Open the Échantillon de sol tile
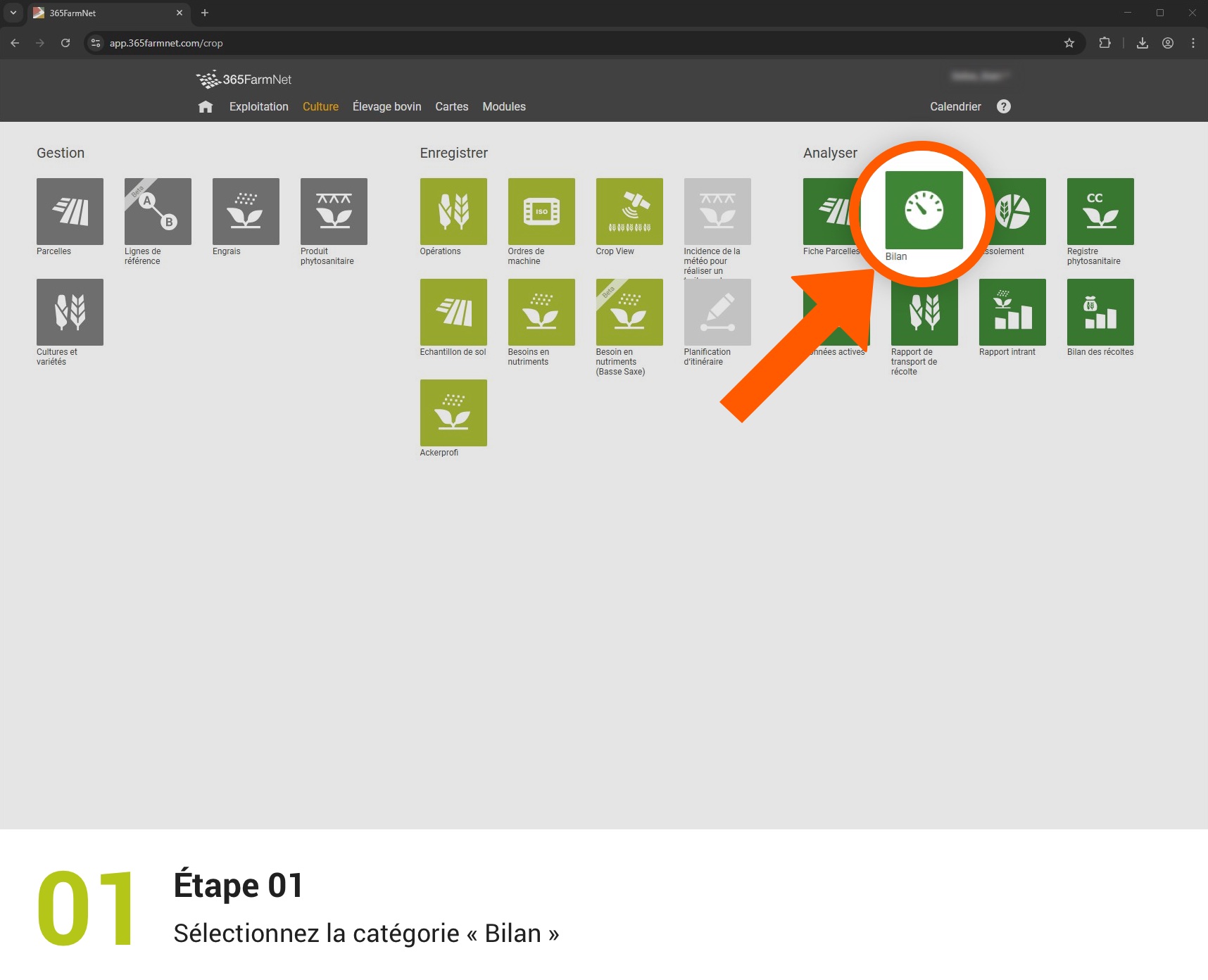 tap(453, 312)
